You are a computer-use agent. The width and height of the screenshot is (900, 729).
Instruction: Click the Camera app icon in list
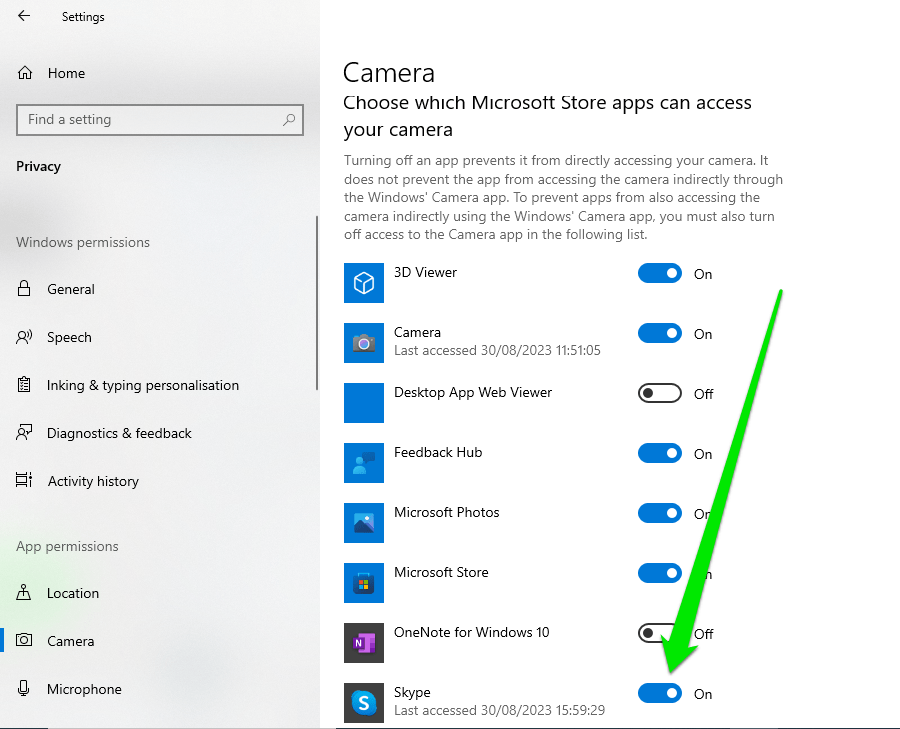[x=364, y=343]
